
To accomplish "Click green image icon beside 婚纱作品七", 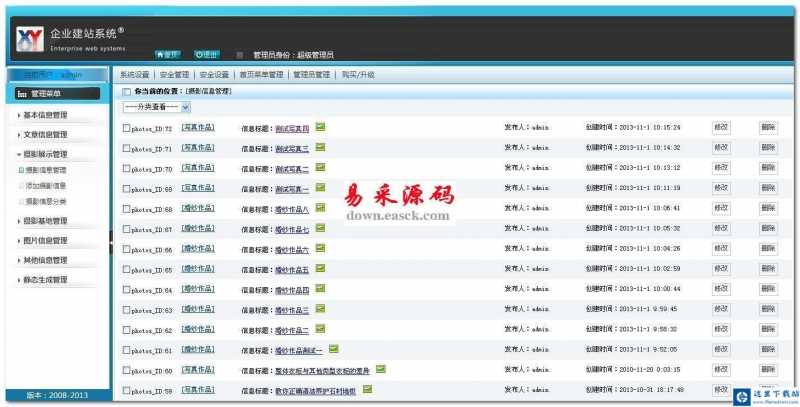I will 320,228.
